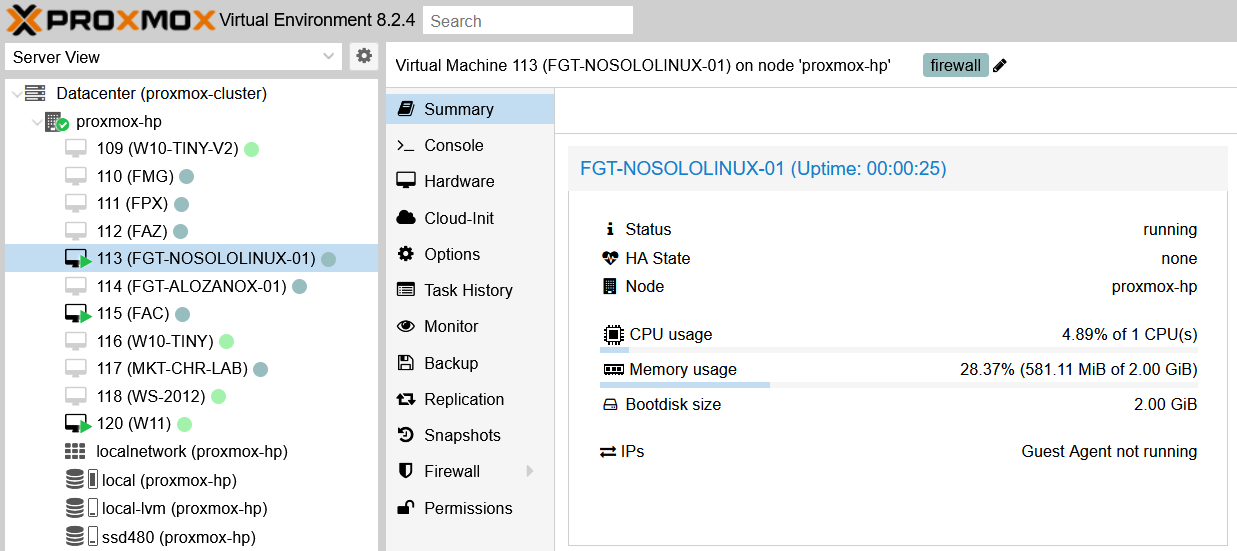This screenshot has height=551, width=1237.
Task: Click the 'Guest Agent not running' text
Action: (1109, 452)
